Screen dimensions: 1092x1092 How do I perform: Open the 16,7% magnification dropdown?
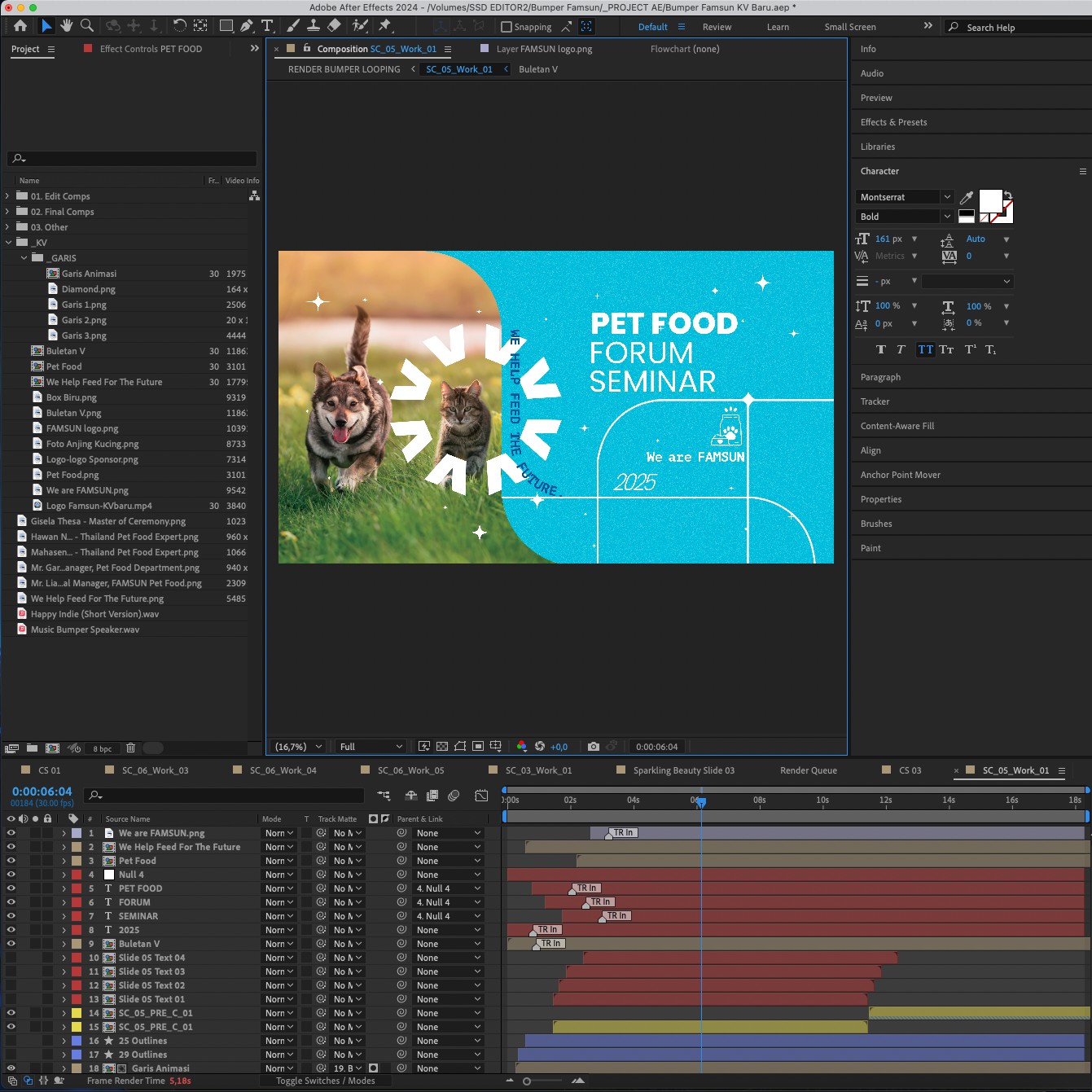pos(299,747)
